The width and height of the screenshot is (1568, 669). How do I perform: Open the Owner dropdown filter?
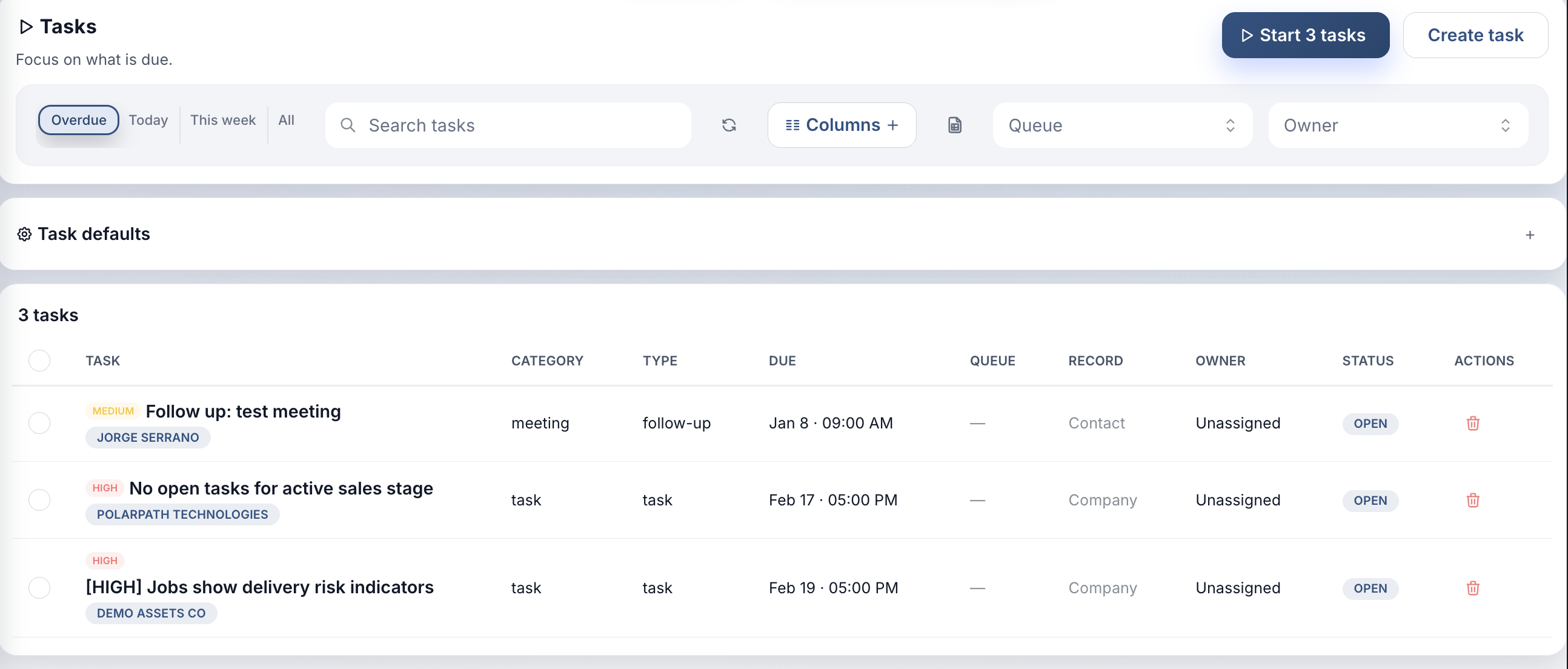point(1398,125)
